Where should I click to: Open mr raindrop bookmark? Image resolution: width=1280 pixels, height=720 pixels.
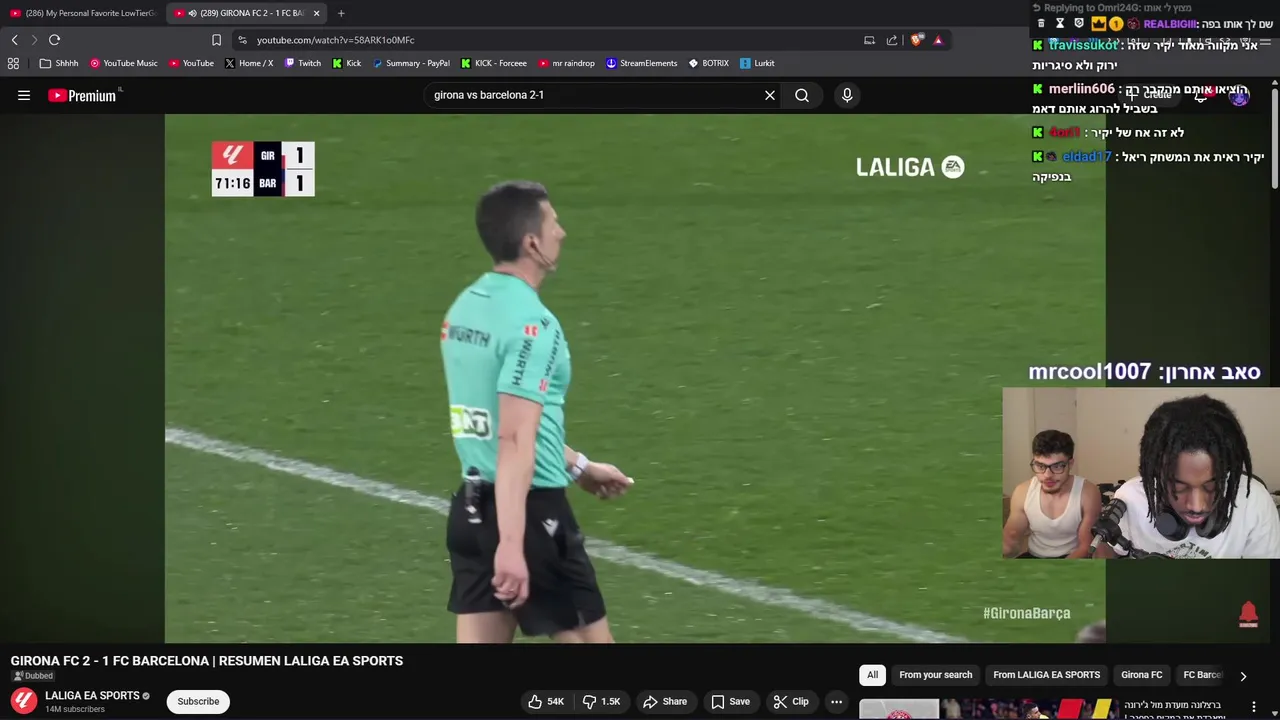pyautogui.click(x=567, y=63)
